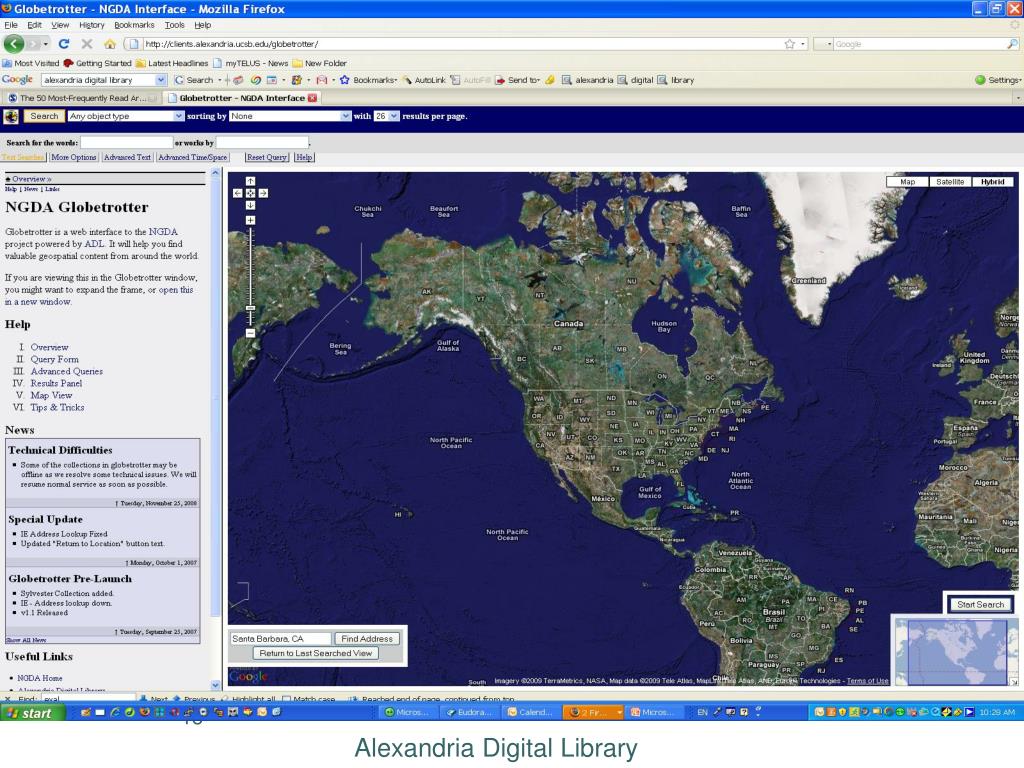This screenshot has width=1024, height=768.
Task: Open the results per page dropdown
Action: [x=386, y=116]
